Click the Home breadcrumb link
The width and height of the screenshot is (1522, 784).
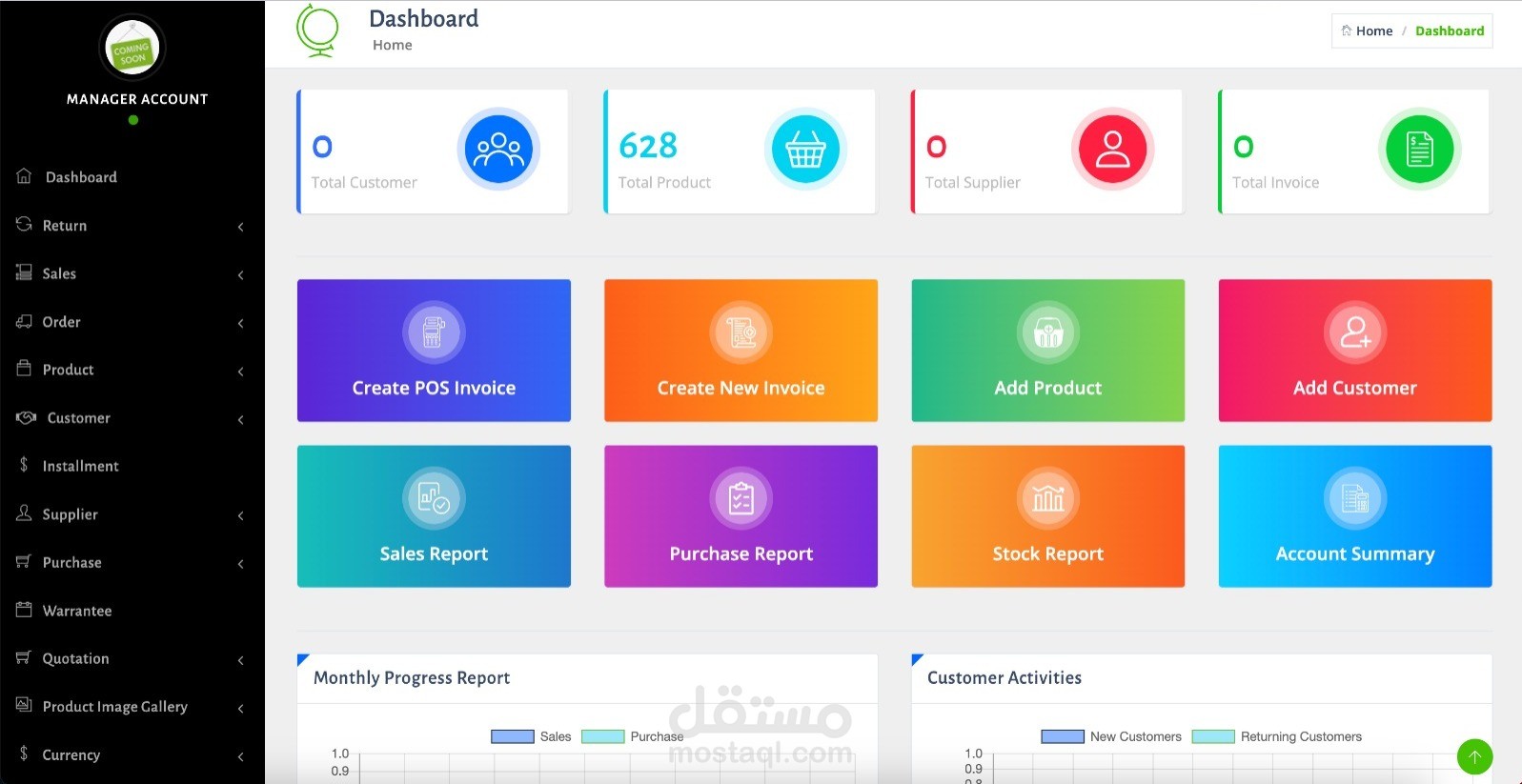(x=1368, y=30)
